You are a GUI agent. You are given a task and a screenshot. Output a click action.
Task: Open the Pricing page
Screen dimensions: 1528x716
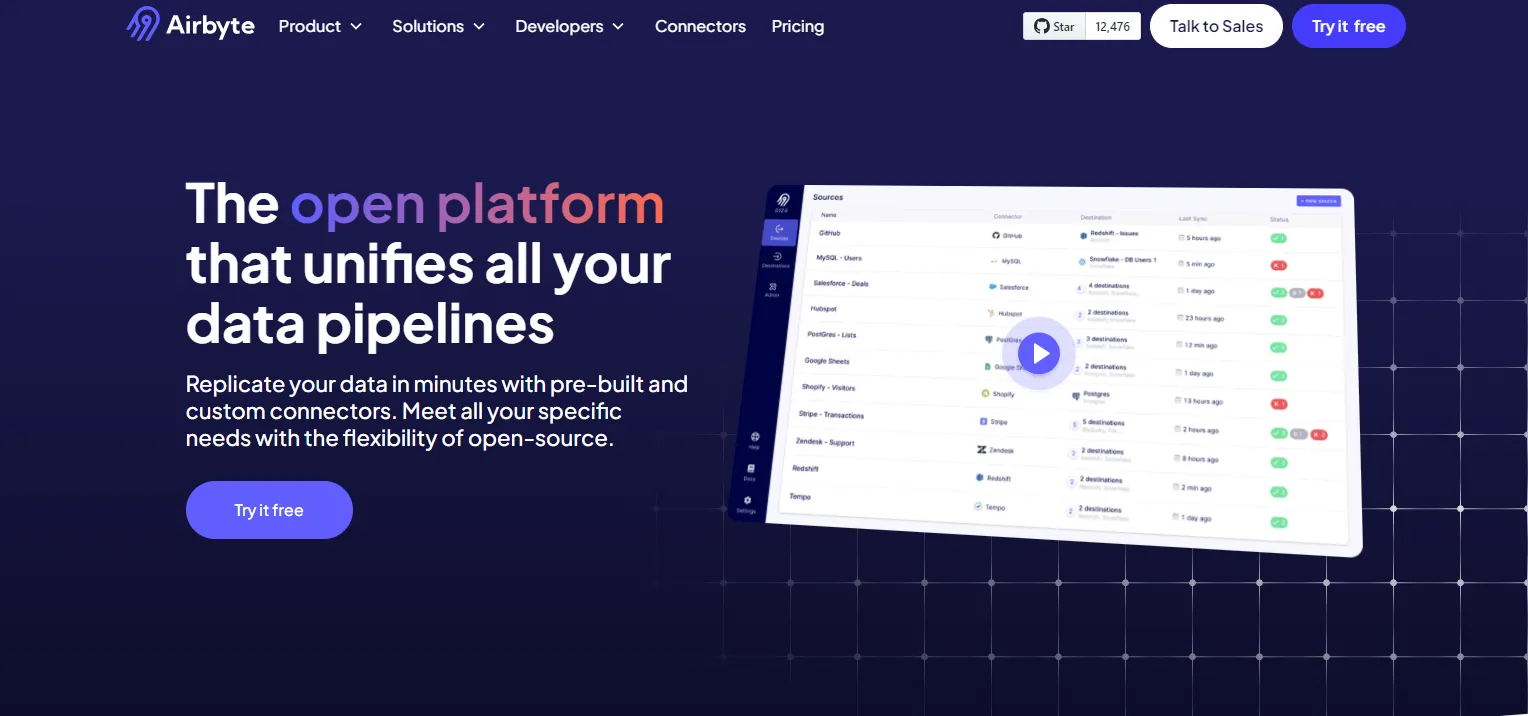click(x=798, y=26)
